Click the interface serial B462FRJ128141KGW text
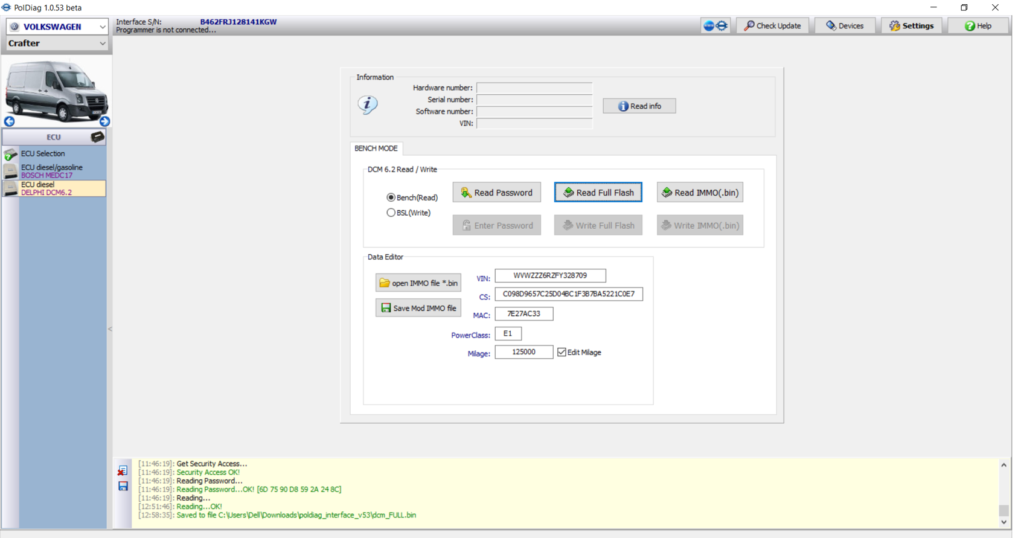This screenshot has height=538, width=1024. click(x=238, y=22)
